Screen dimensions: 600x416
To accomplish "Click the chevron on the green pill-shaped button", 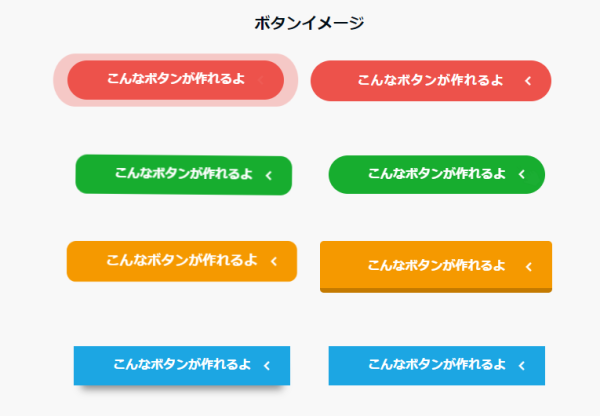I will coord(521,175).
